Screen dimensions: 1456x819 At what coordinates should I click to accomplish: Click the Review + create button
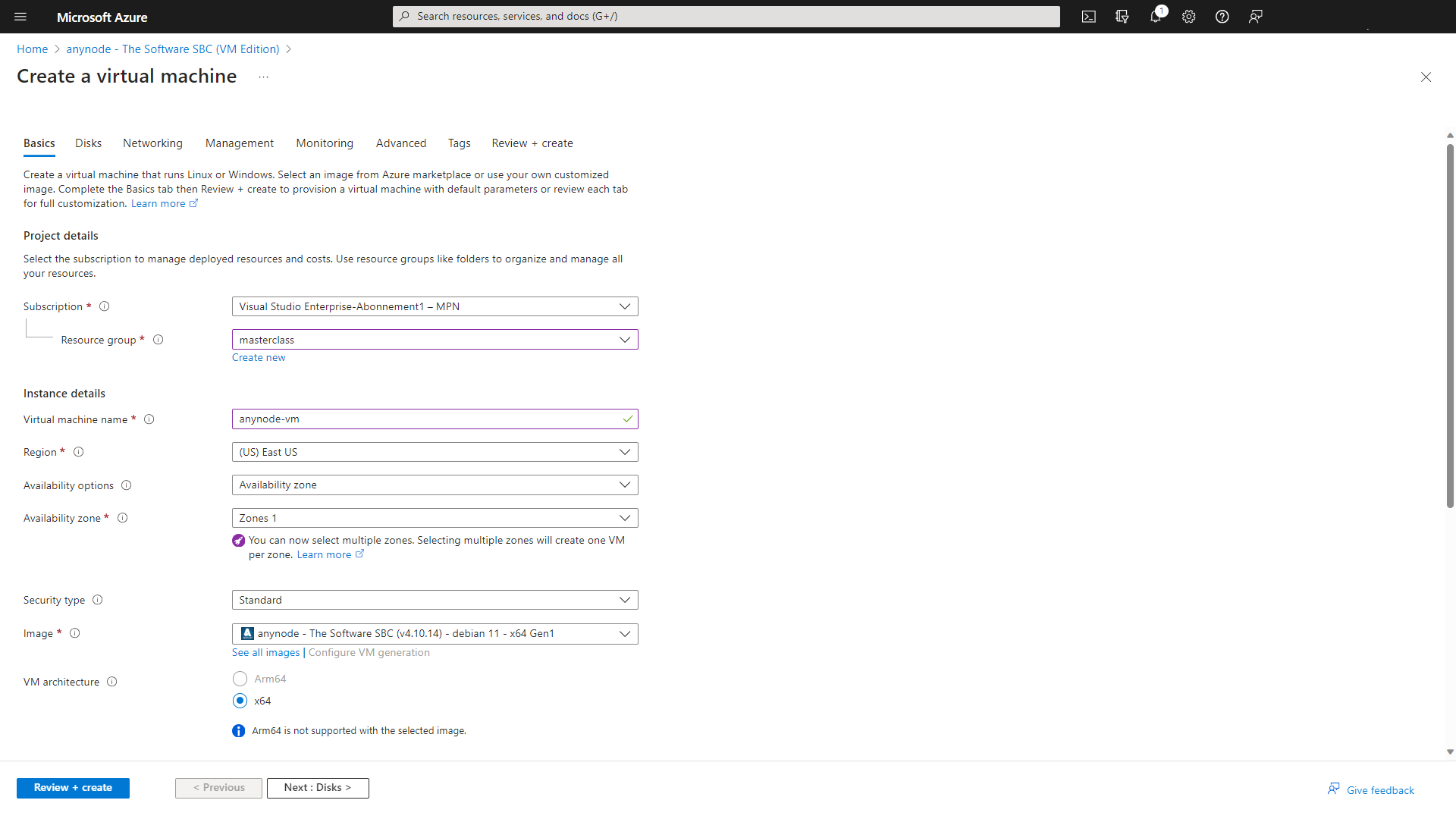(73, 787)
